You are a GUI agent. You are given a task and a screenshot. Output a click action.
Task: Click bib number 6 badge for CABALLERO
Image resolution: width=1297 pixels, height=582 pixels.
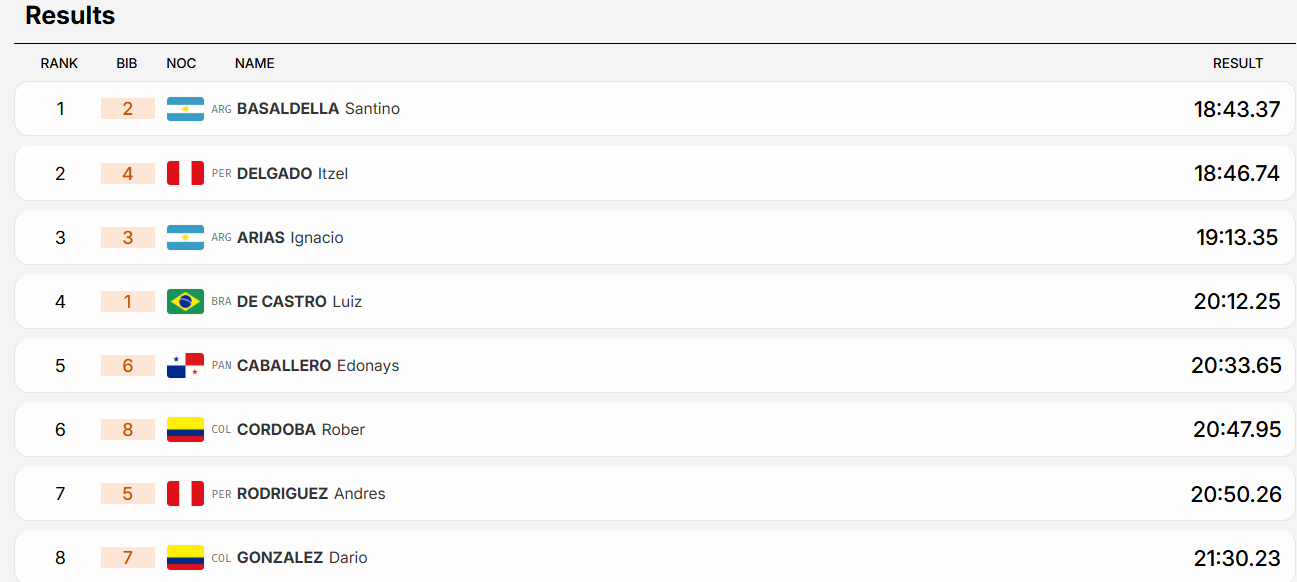[128, 365]
